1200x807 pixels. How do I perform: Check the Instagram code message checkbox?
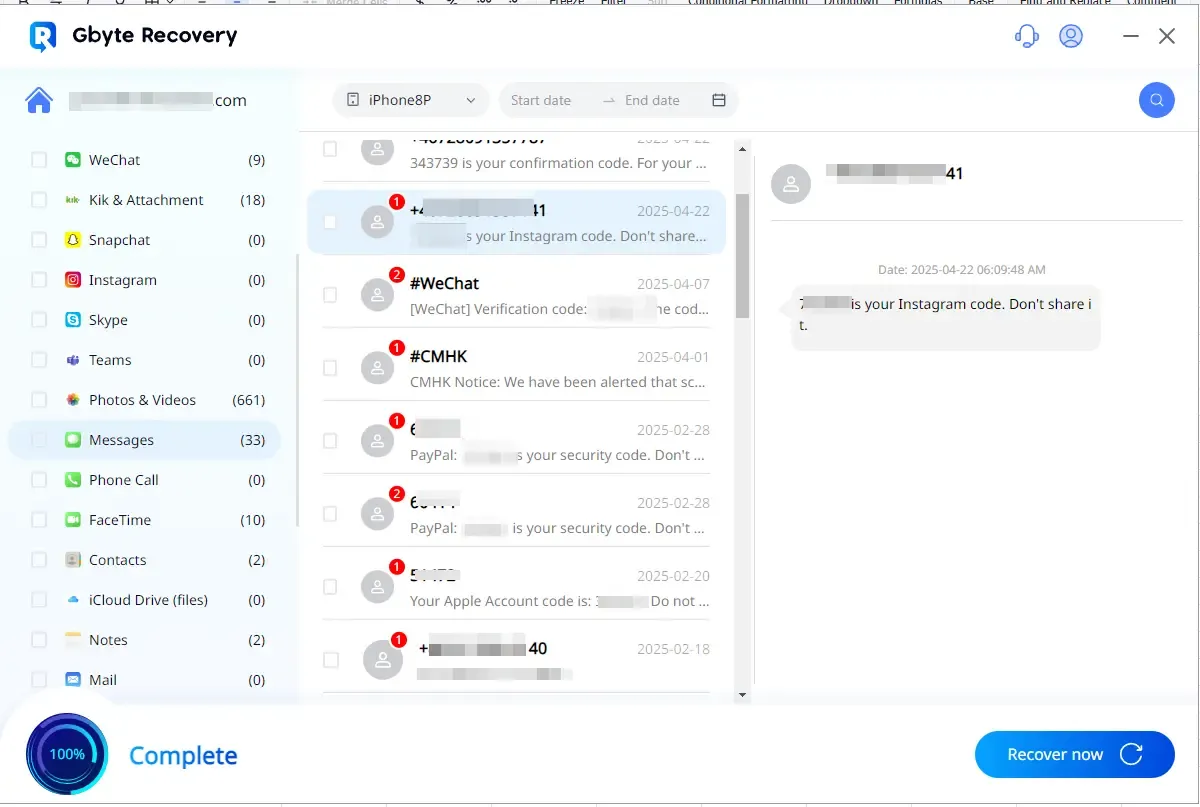click(330, 222)
